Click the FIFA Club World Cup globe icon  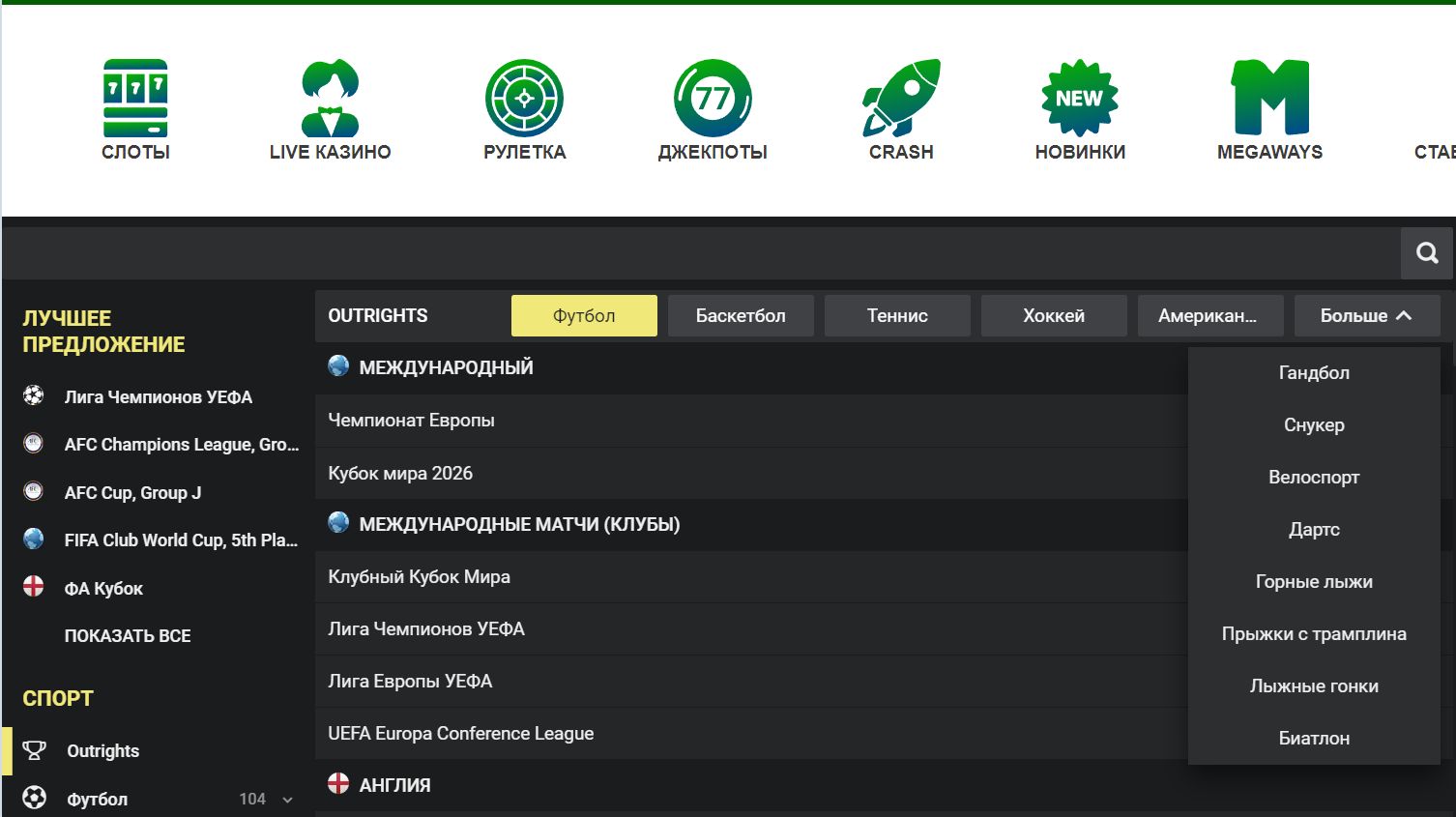click(34, 539)
